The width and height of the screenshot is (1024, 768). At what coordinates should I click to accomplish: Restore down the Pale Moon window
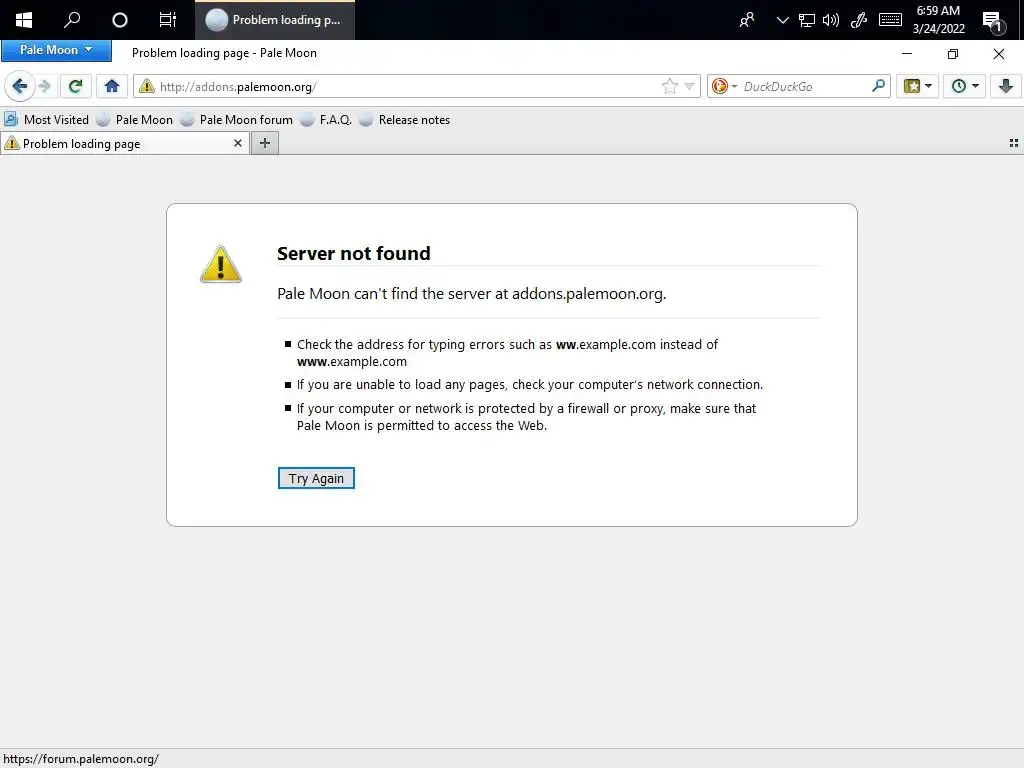[x=953, y=54]
